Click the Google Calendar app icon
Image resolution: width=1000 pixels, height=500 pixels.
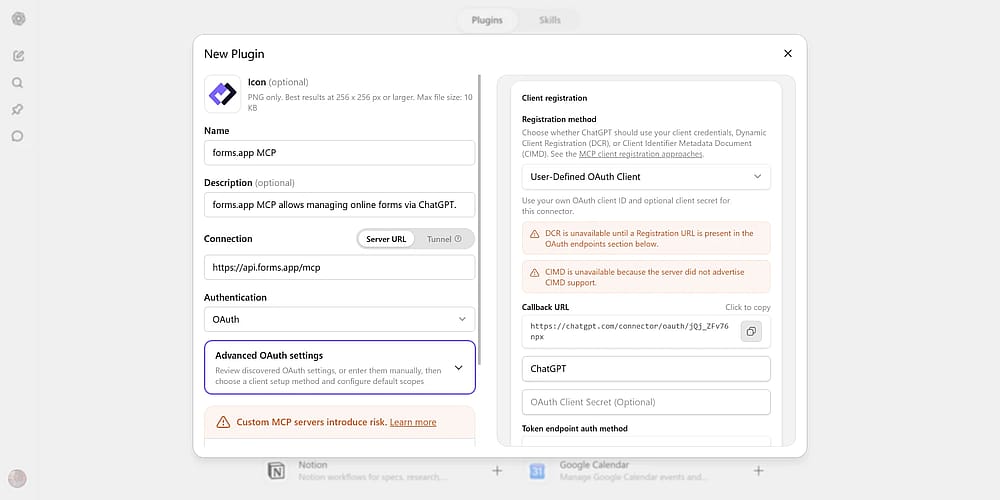[537, 471]
